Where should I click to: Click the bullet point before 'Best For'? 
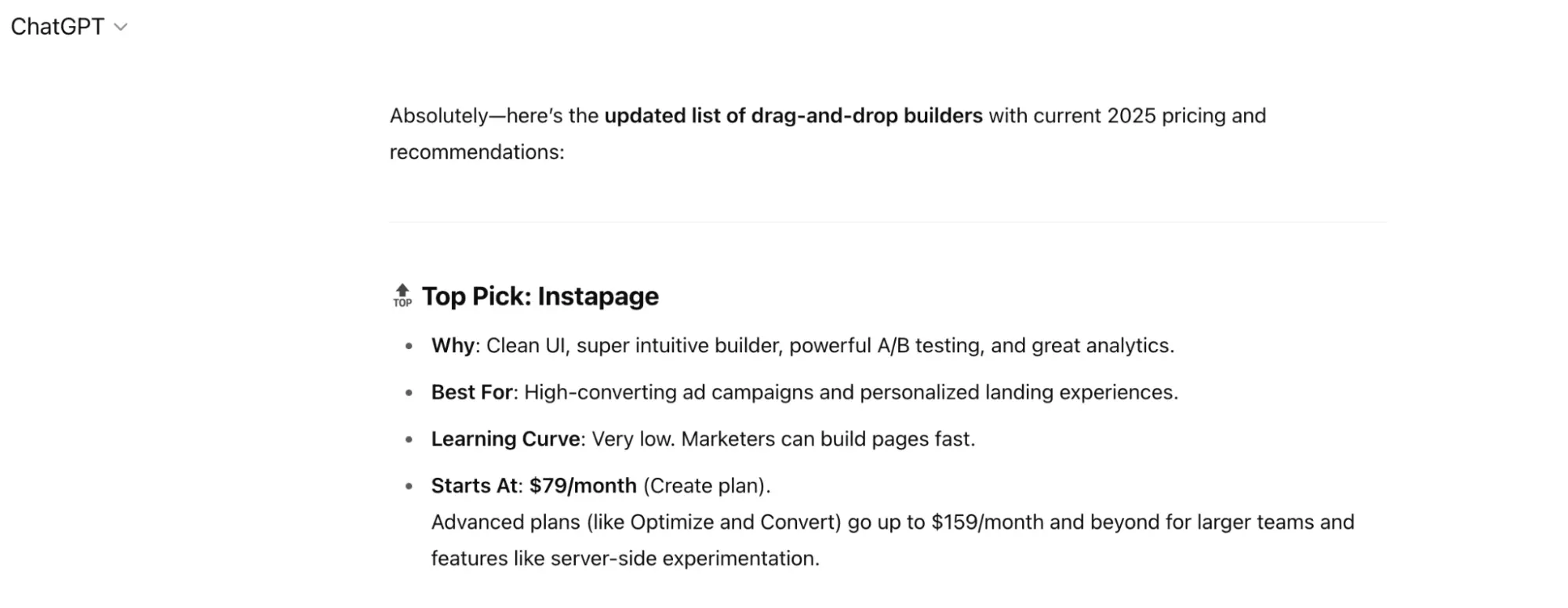409,393
